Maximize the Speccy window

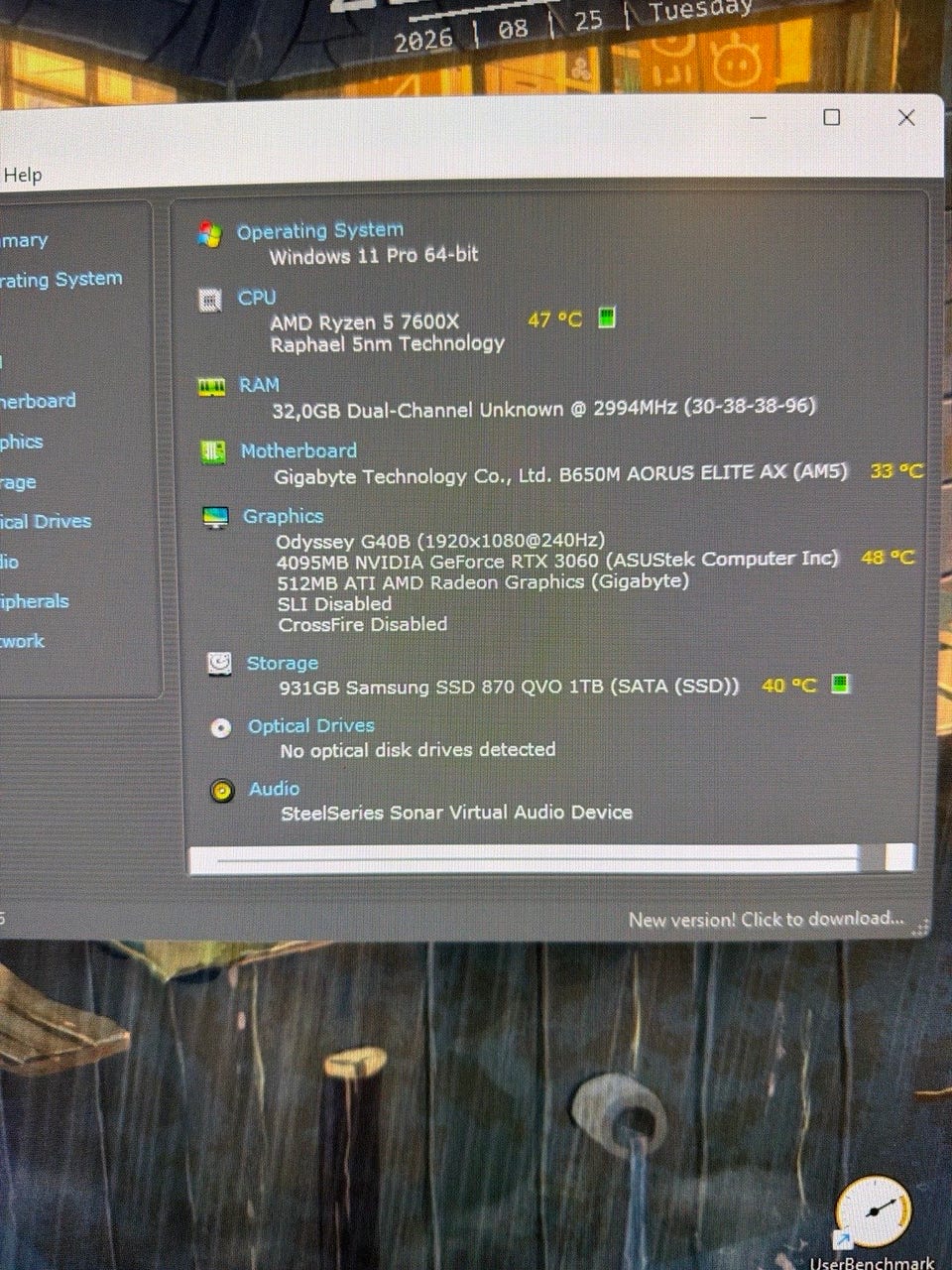(x=832, y=117)
